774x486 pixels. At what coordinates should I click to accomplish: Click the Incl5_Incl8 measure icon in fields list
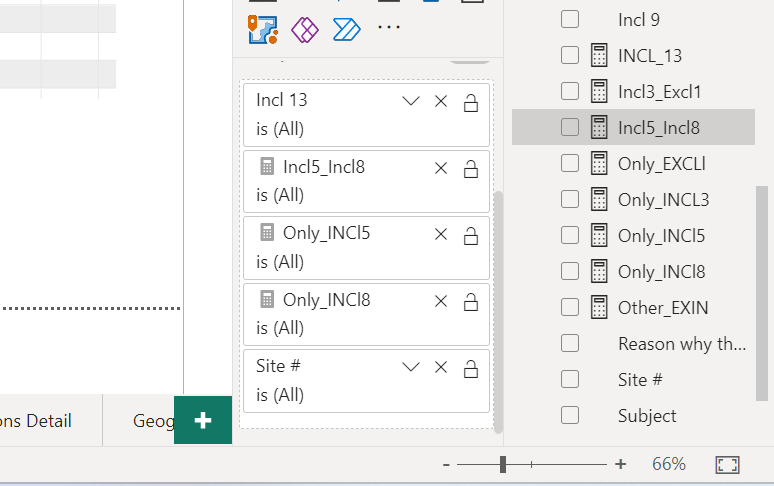click(x=599, y=127)
